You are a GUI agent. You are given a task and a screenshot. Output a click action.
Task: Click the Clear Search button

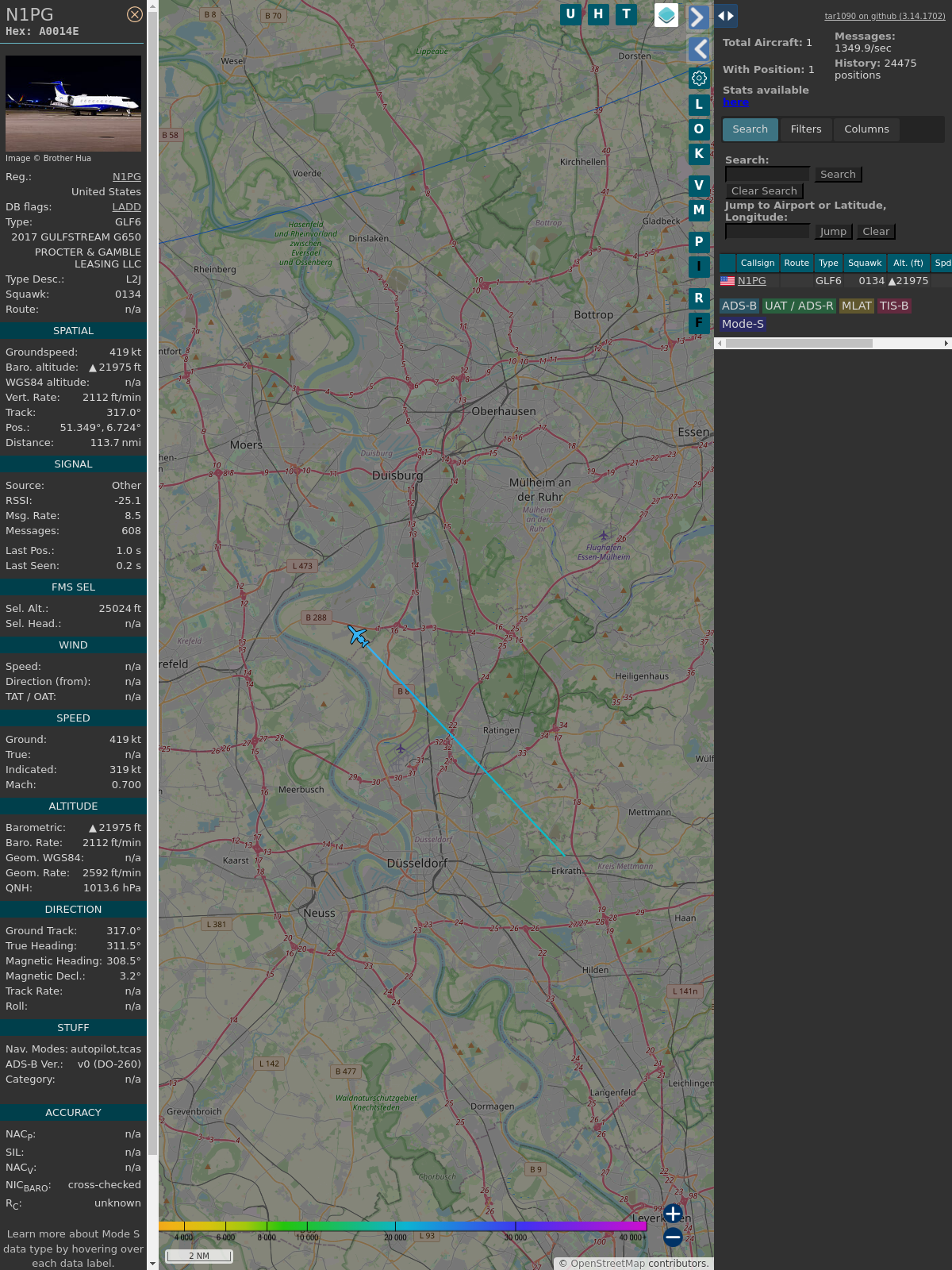[x=764, y=191]
